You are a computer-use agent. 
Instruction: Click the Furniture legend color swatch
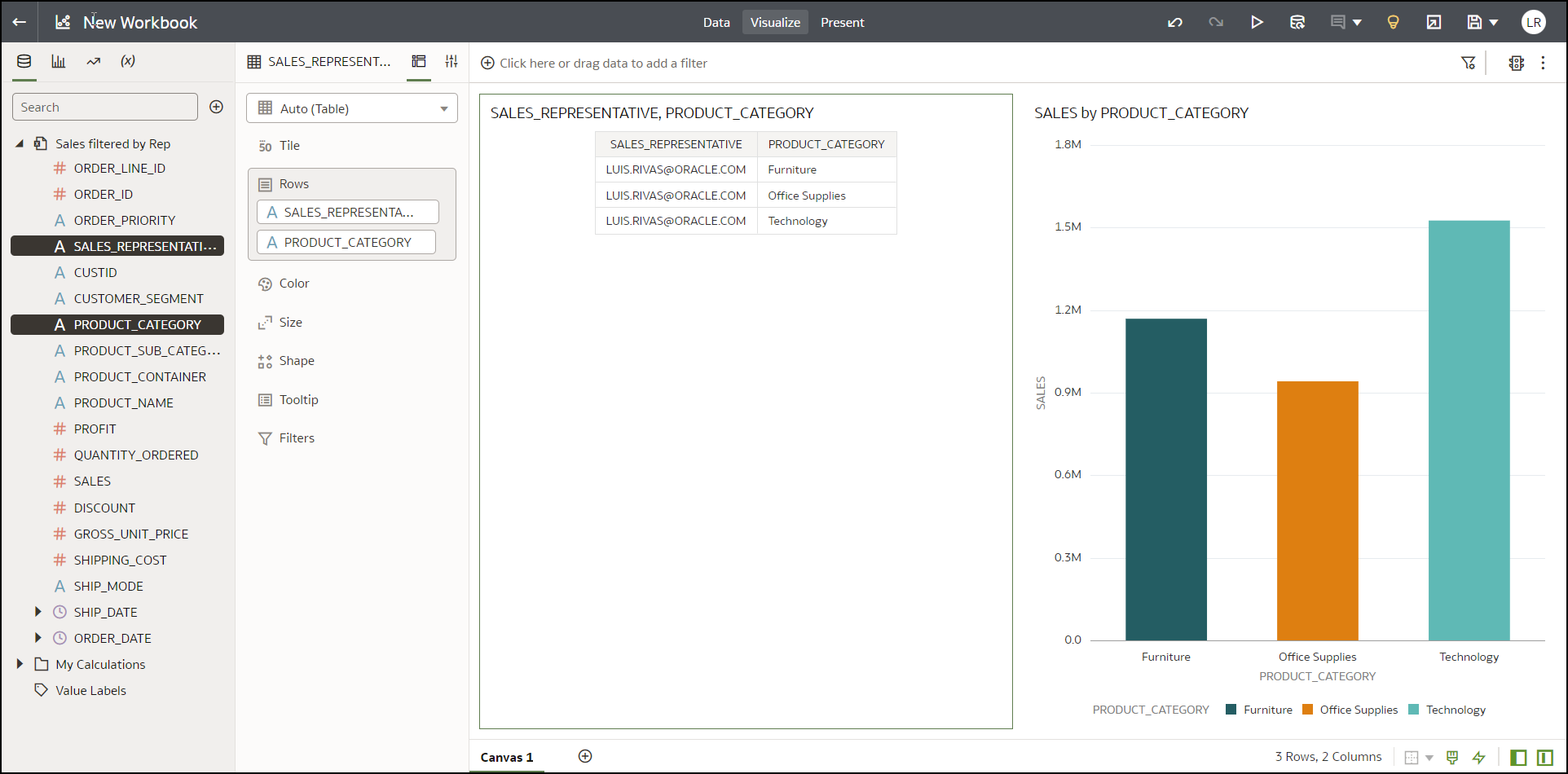1231,709
